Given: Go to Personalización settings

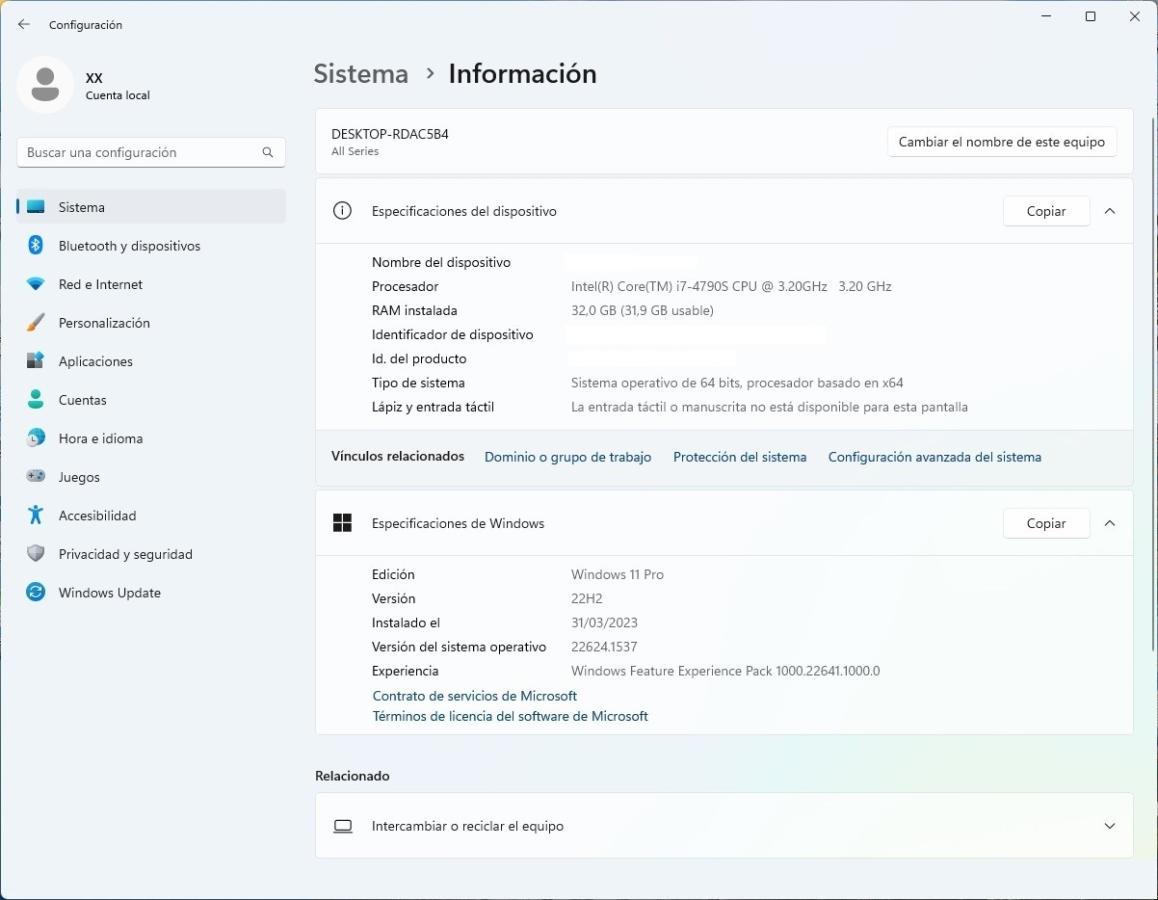Looking at the screenshot, I should (104, 323).
